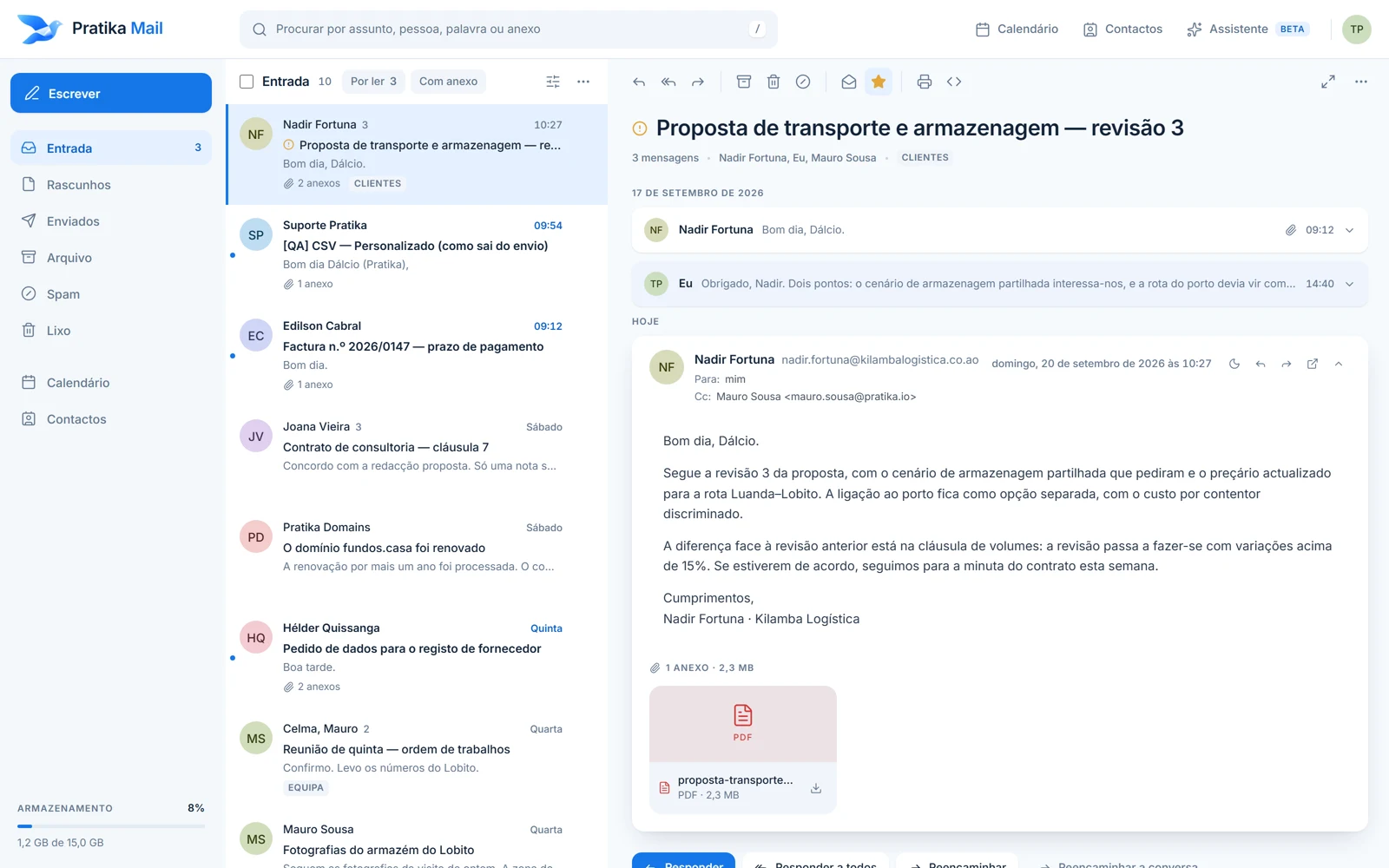This screenshot has height=868, width=1389.
Task: Collapse the latest Nadir Fortuna message
Action: point(1339,364)
